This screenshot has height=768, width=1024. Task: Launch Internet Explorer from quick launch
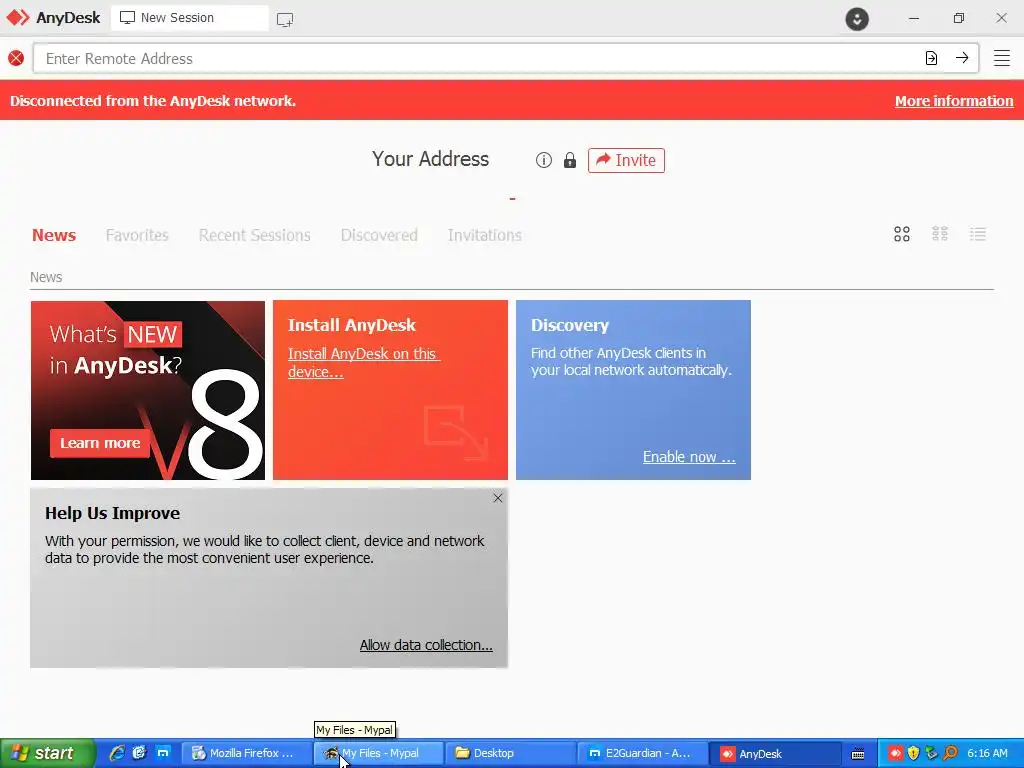pos(117,753)
